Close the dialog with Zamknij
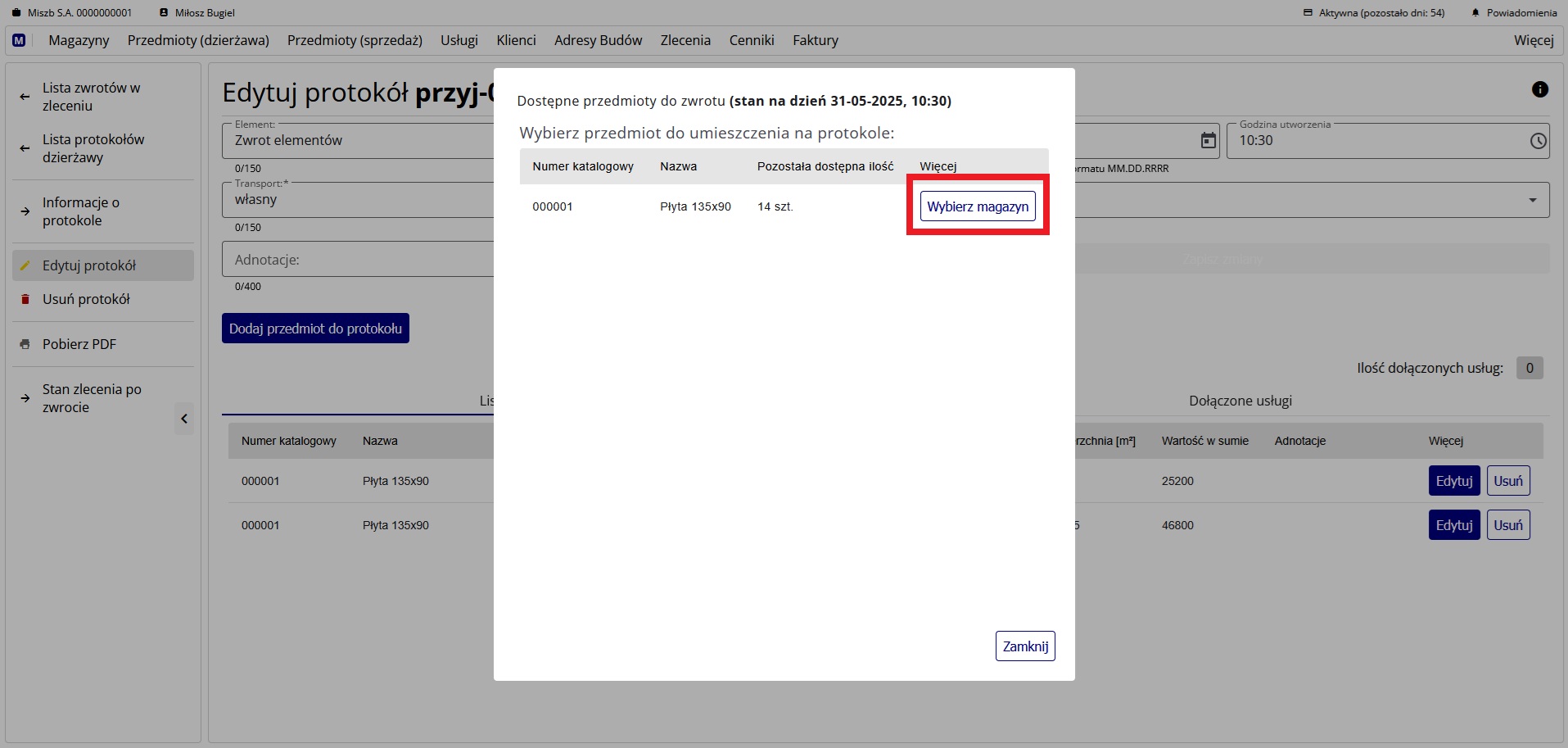Screen dimensions: 1568x748 1024,646
